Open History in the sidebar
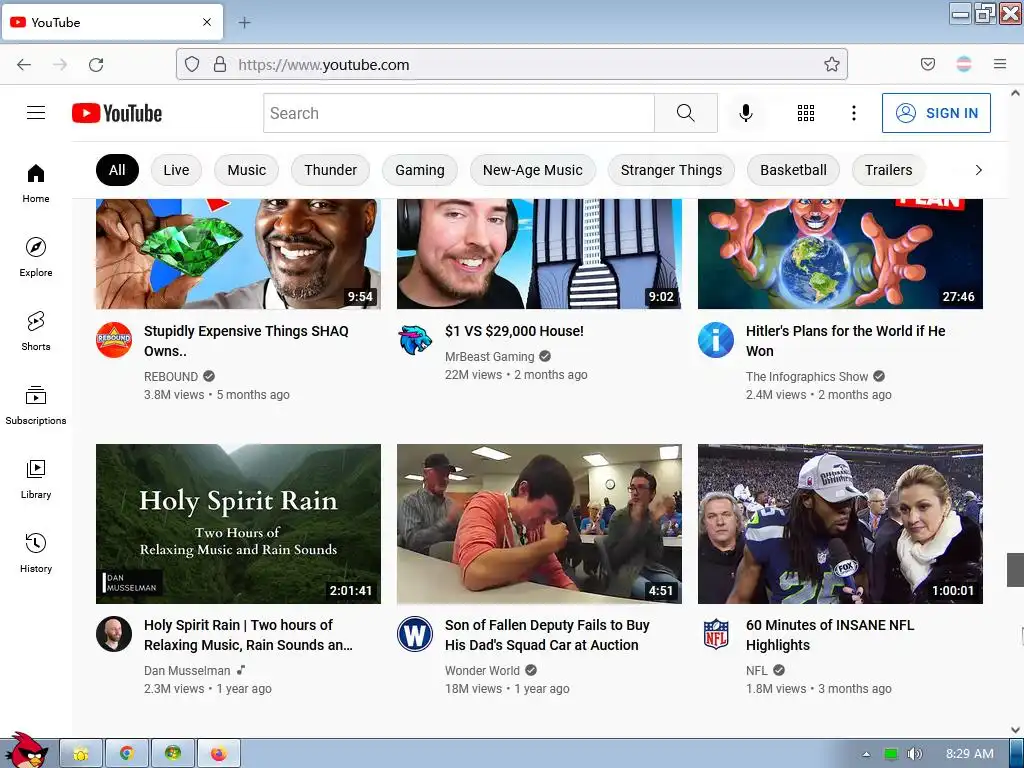1024x768 pixels. point(36,553)
